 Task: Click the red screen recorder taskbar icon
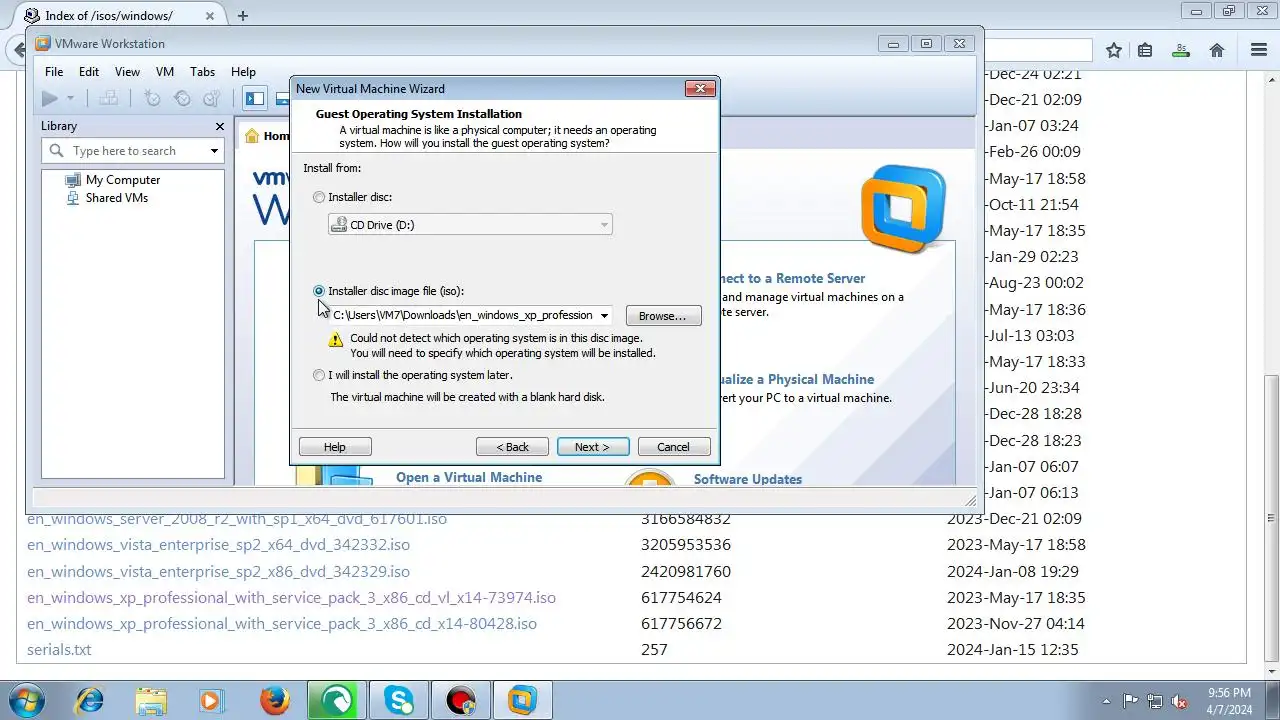pos(460,700)
